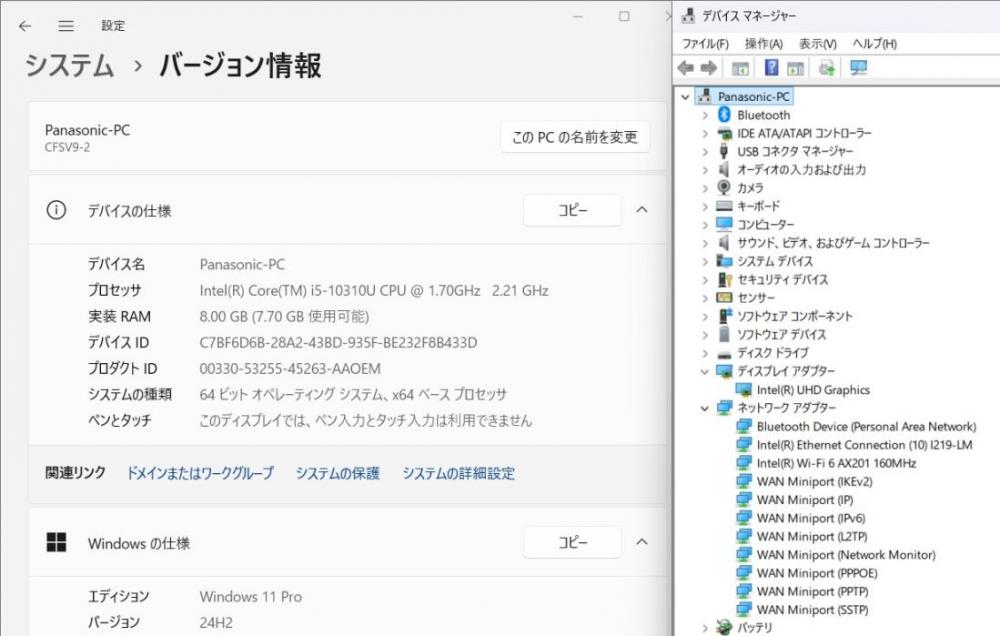The width and height of the screenshot is (1000, 636).
Task: Click the コンピューター category icon
Action: click(x=724, y=224)
